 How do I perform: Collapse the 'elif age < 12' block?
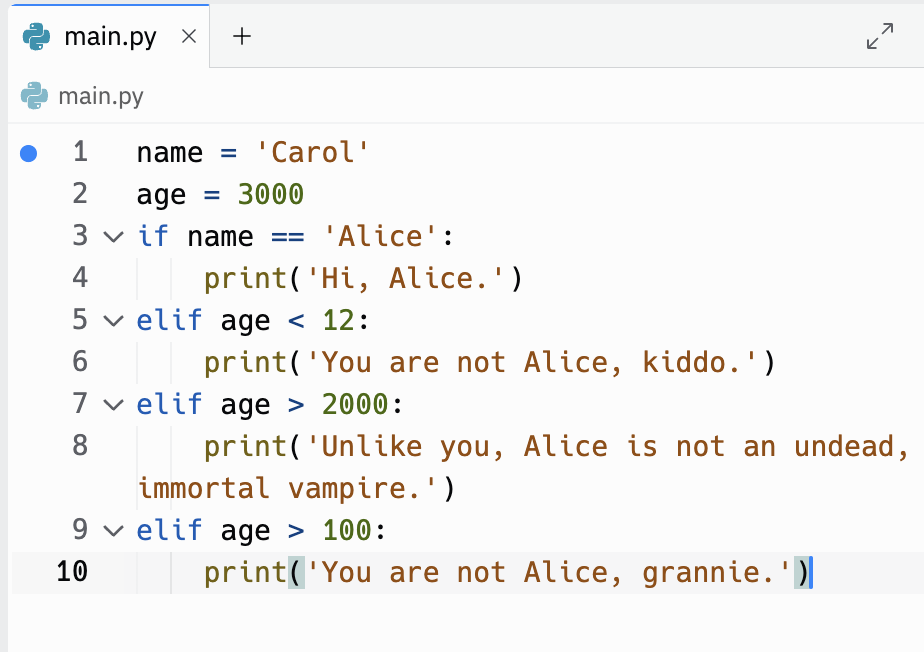tap(113, 321)
